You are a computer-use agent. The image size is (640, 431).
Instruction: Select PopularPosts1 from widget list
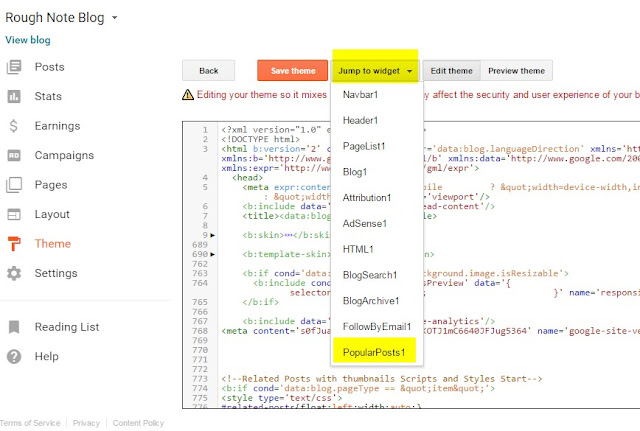pos(374,352)
